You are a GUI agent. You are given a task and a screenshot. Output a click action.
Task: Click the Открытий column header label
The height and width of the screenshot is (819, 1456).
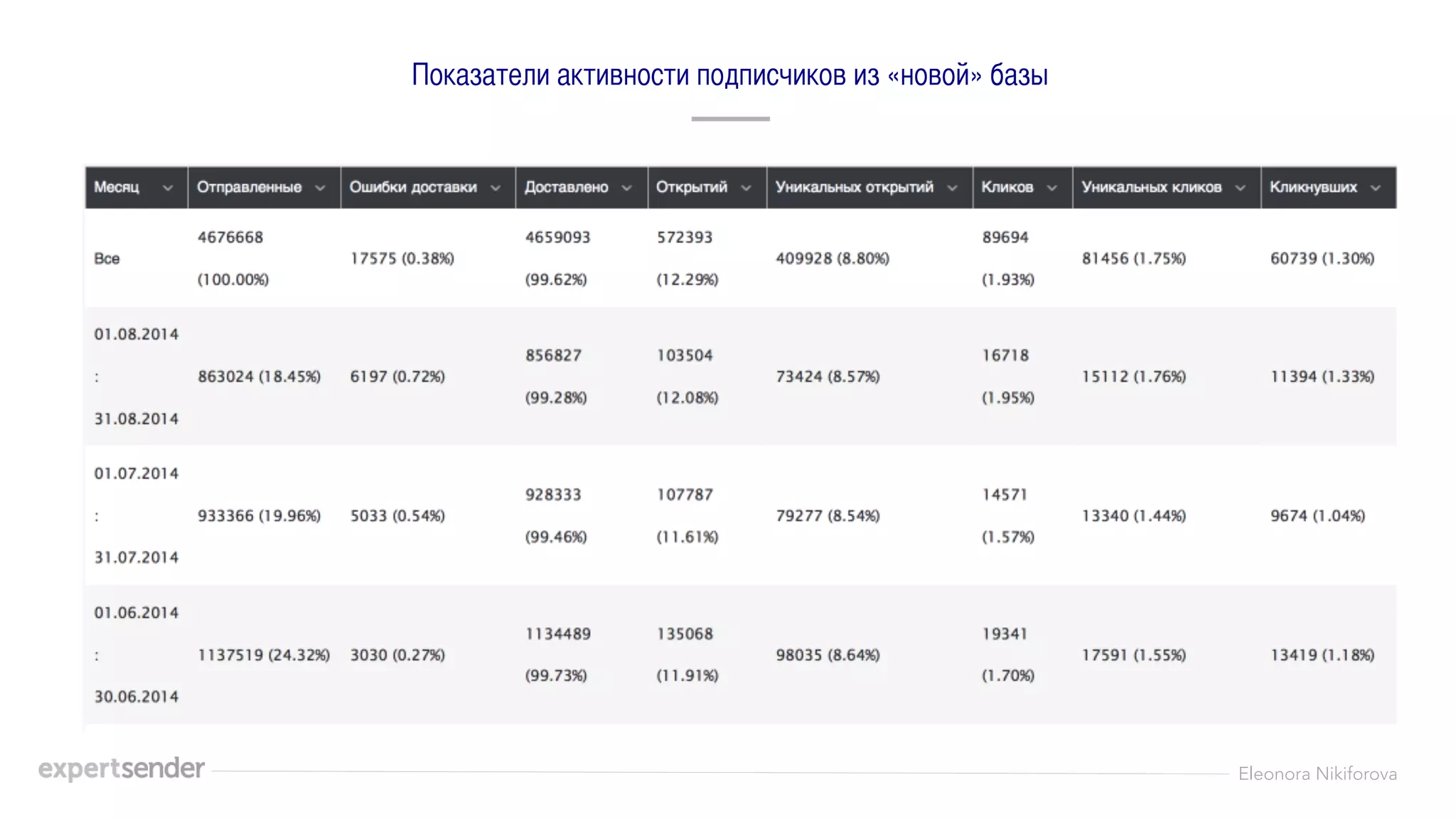(x=692, y=188)
